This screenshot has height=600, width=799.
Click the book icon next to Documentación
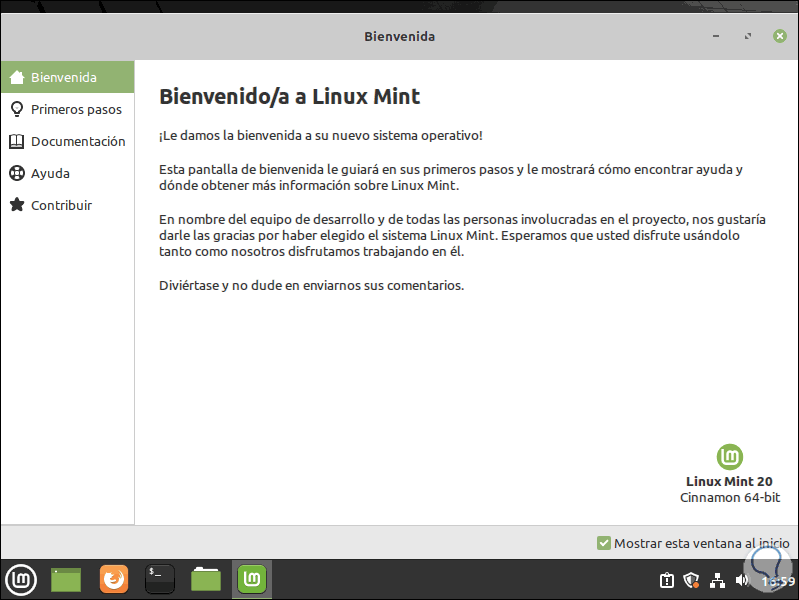click(17, 141)
